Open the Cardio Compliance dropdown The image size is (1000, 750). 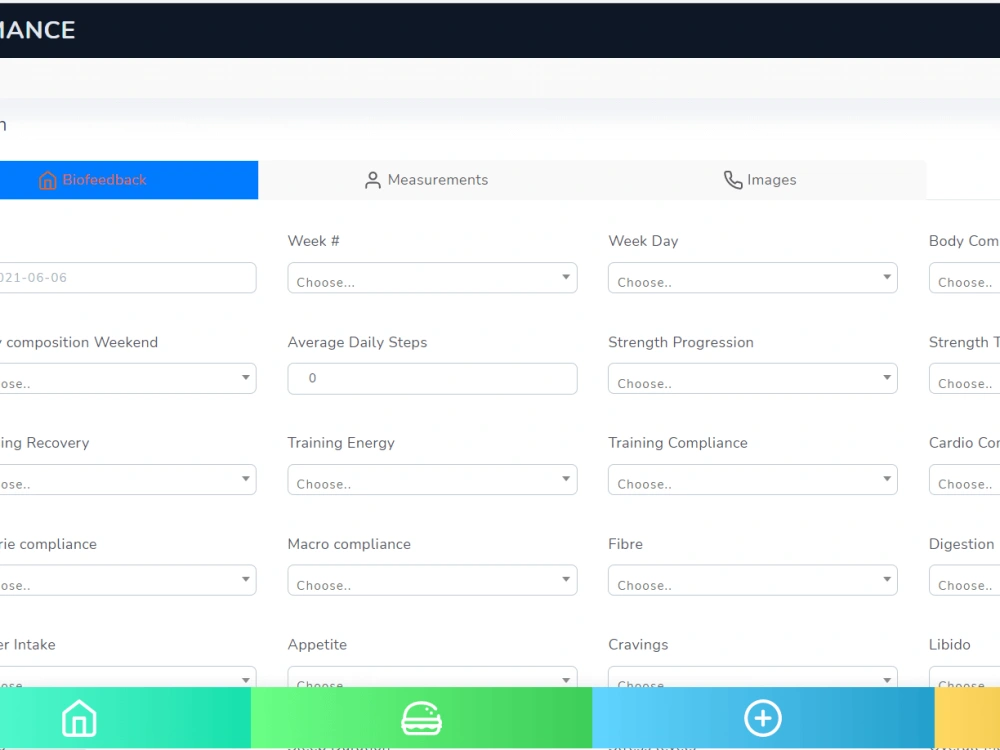[964, 480]
